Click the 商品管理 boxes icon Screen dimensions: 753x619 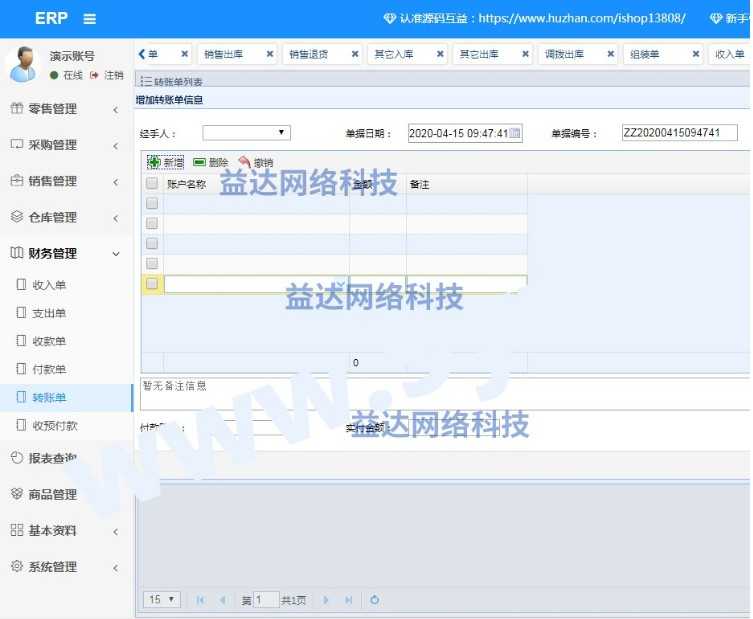coord(17,494)
